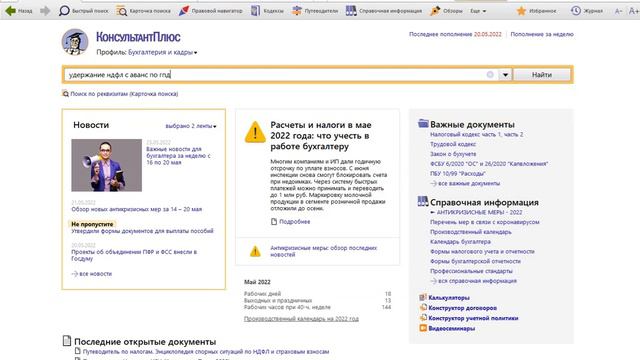640x360 pixels.
Task: Open Перечень мер в связи с коронавирусом
Action: tap(484, 222)
